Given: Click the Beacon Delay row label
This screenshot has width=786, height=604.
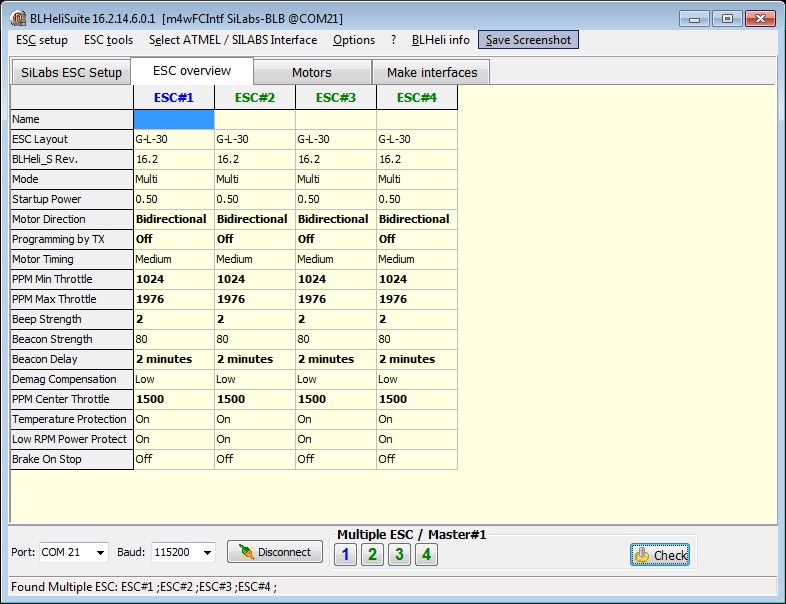Looking at the screenshot, I should 72,359.
